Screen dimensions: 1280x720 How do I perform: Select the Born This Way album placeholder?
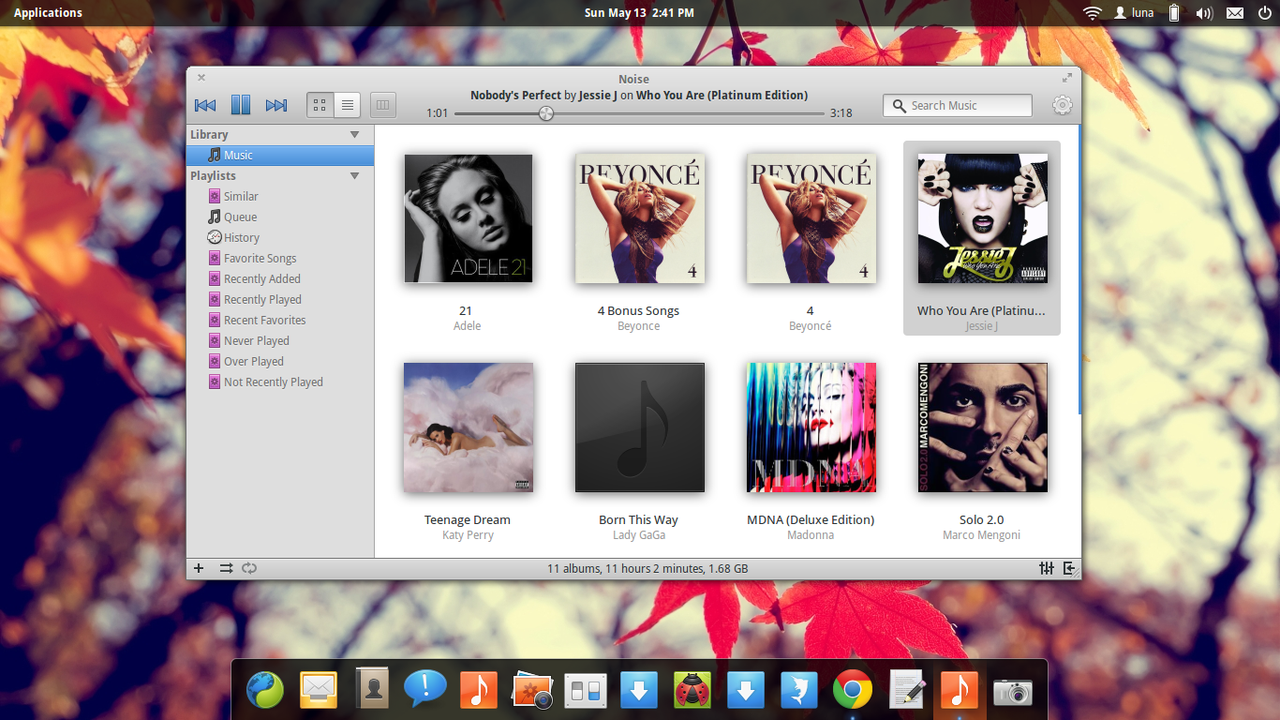[x=640, y=427]
